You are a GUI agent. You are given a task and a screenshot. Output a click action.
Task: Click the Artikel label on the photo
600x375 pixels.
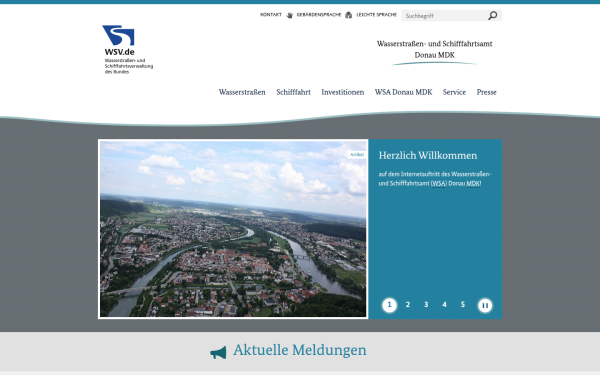pos(357,155)
